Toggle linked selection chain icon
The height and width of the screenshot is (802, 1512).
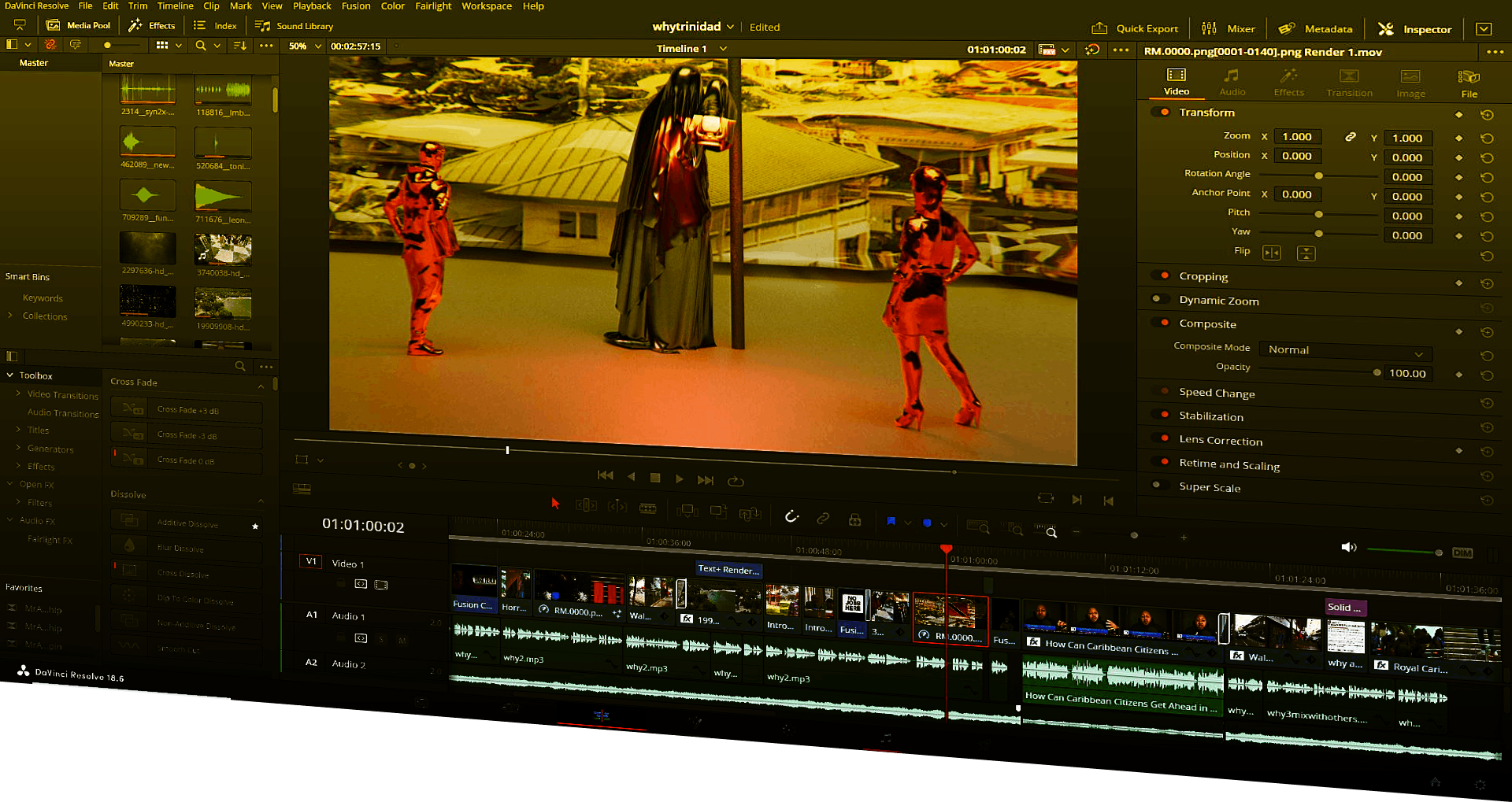pyautogui.click(x=823, y=518)
